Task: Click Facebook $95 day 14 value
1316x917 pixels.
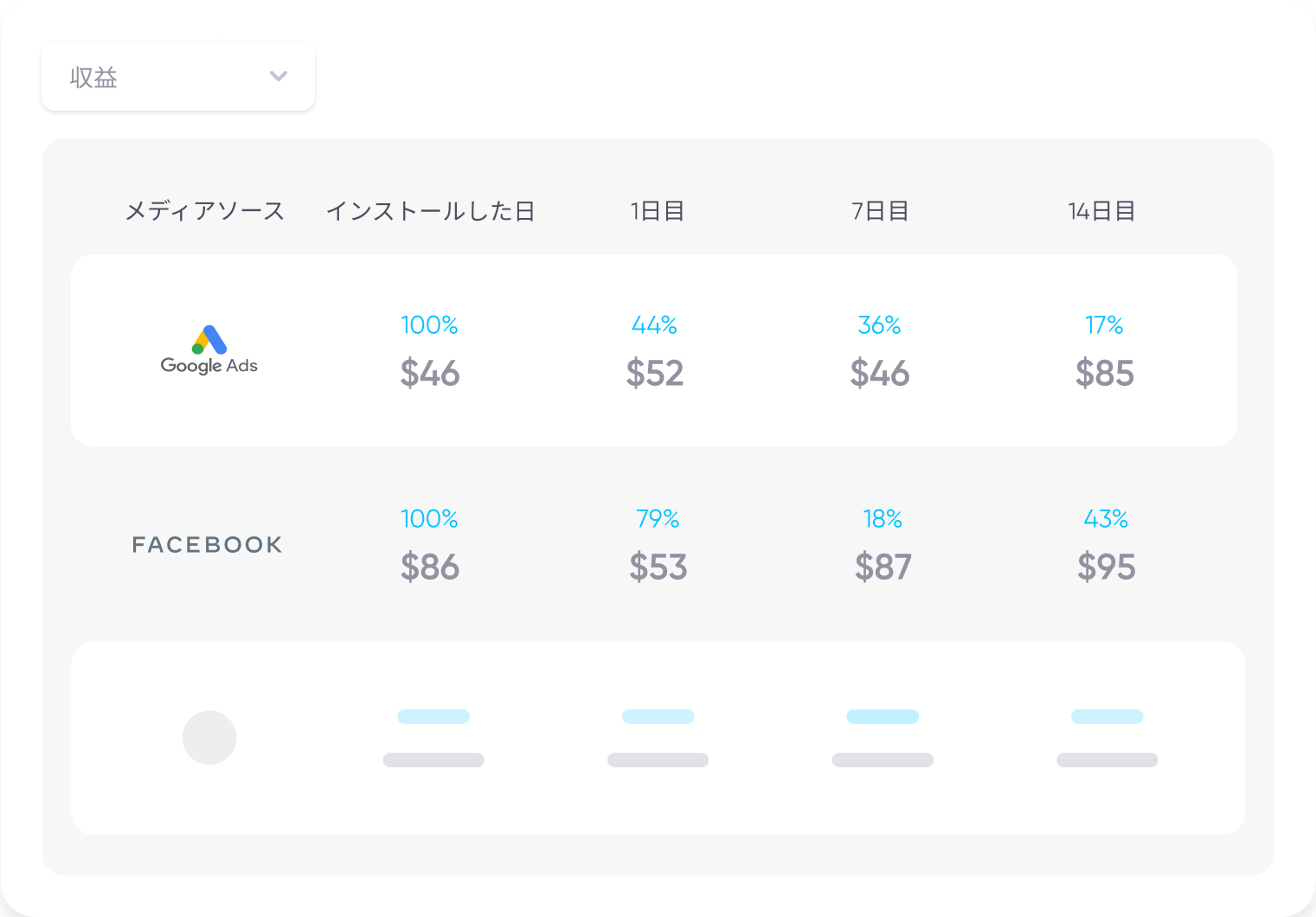Action: [x=1107, y=568]
